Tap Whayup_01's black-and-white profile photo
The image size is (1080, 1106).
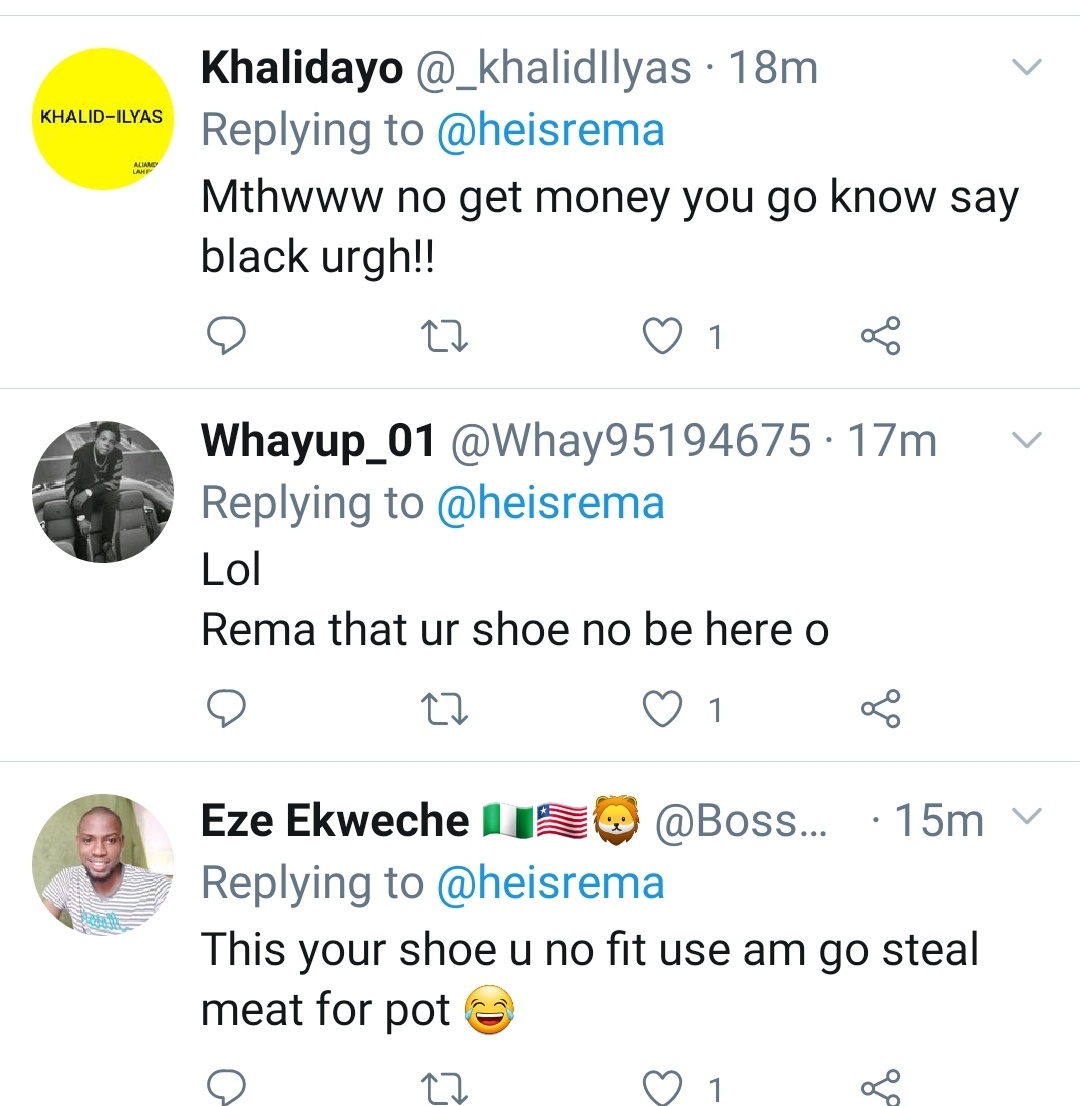[x=104, y=491]
